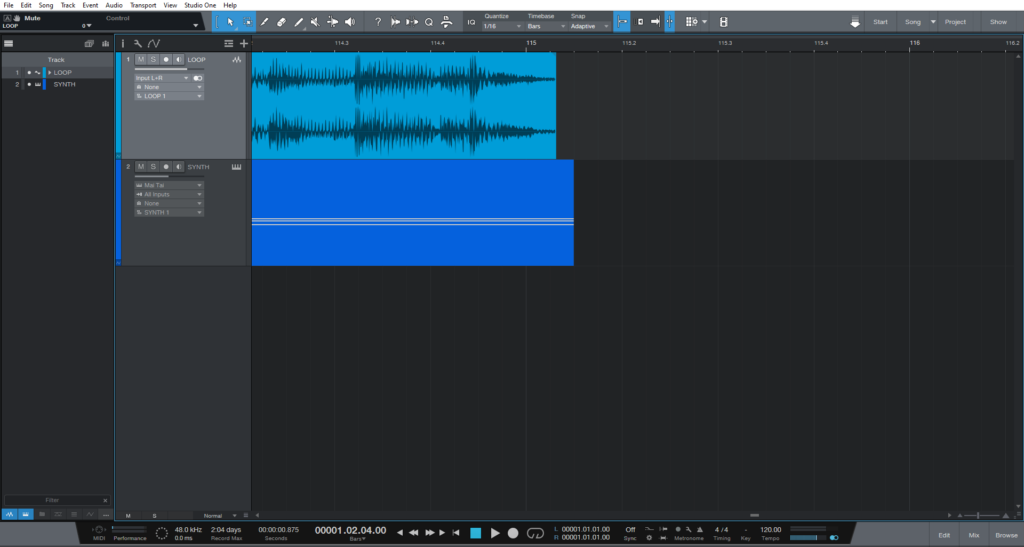
Task: Show automation curve icon in track header
Action: click(x=153, y=44)
